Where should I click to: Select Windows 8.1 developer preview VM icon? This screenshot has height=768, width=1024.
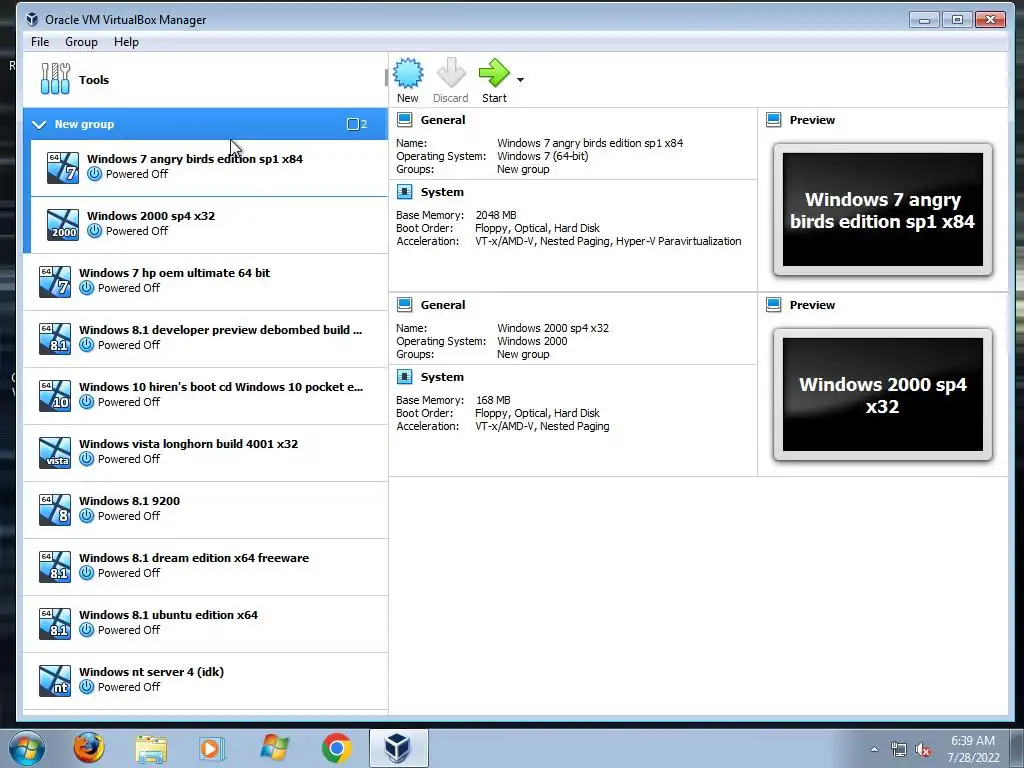click(55, 338)
